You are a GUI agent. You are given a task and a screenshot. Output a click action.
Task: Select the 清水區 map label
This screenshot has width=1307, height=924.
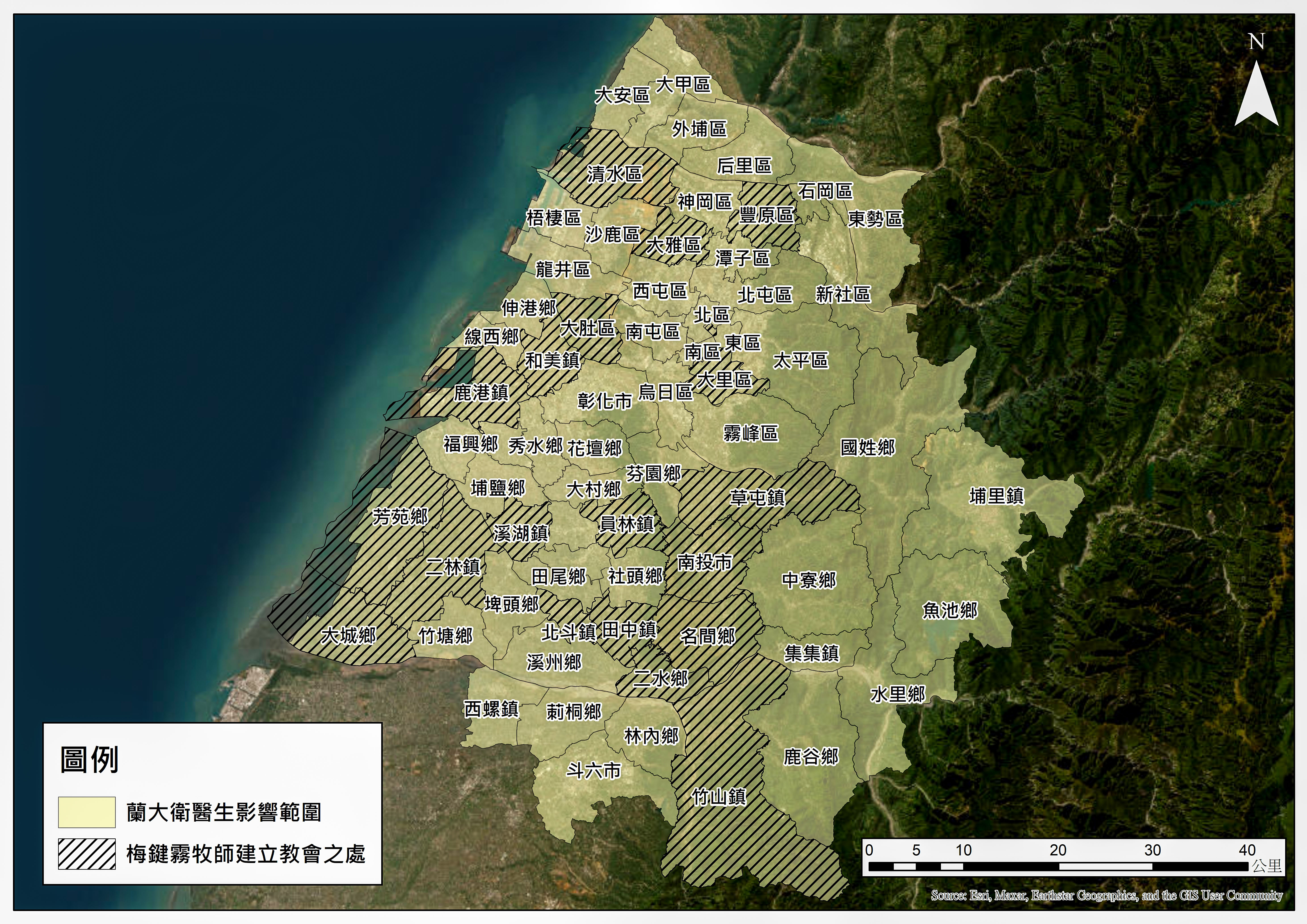[x=615, y=174]
